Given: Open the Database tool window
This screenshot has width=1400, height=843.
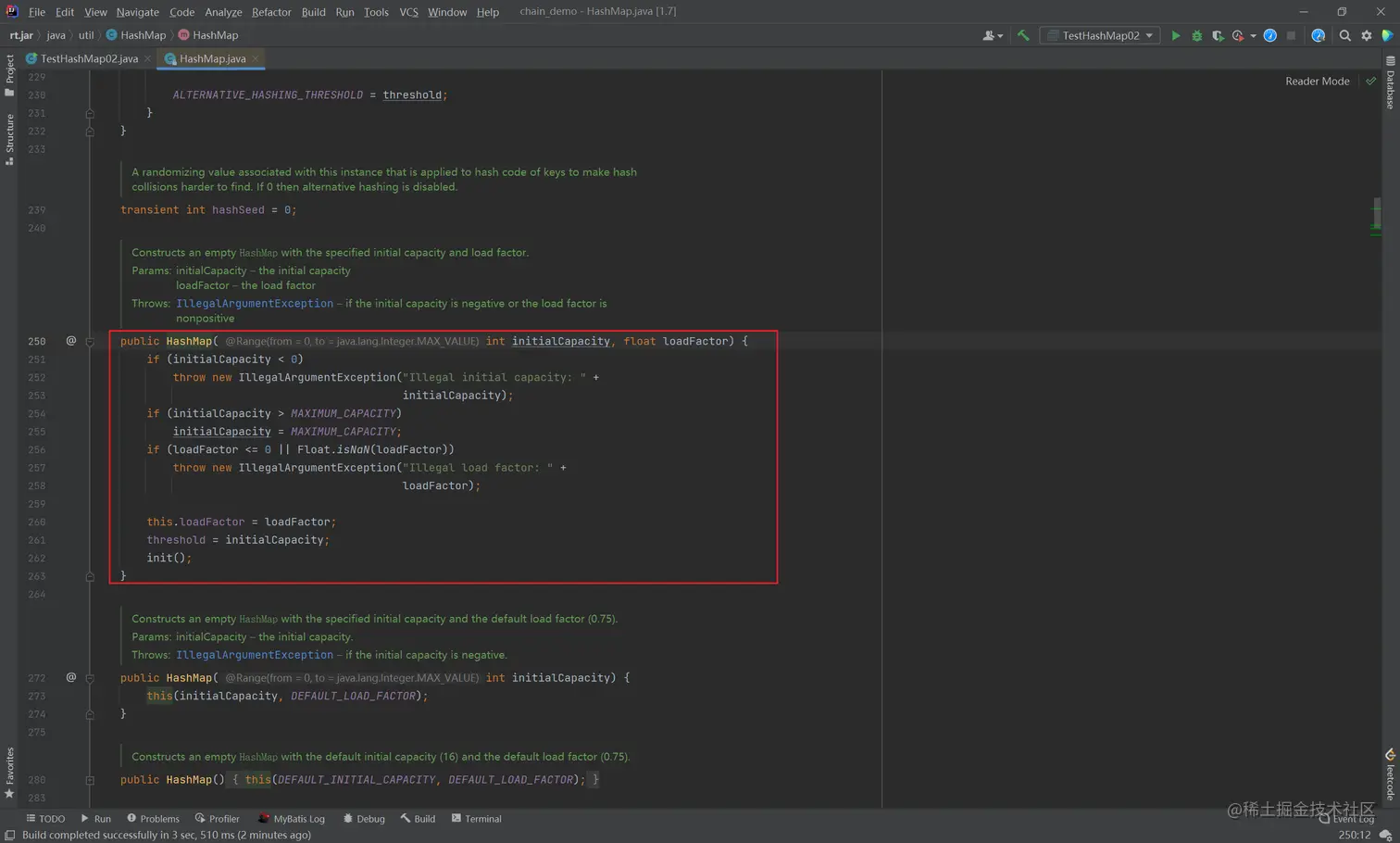Looking at the screenshot, I should click(1390, 83).
